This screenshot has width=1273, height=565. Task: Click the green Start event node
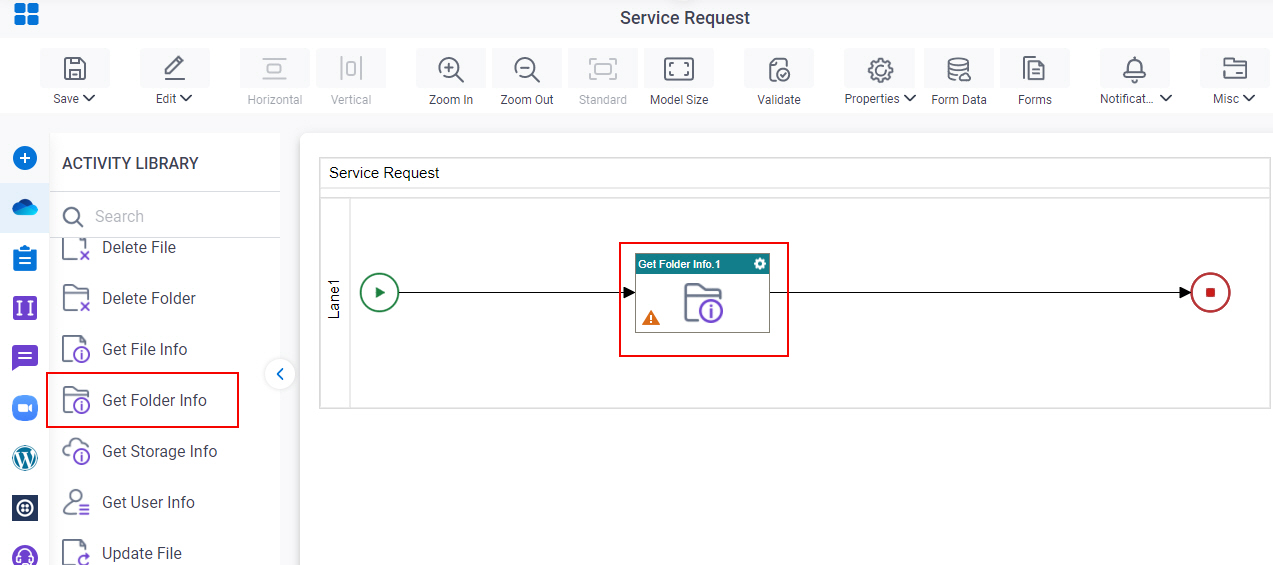(379, 293)
